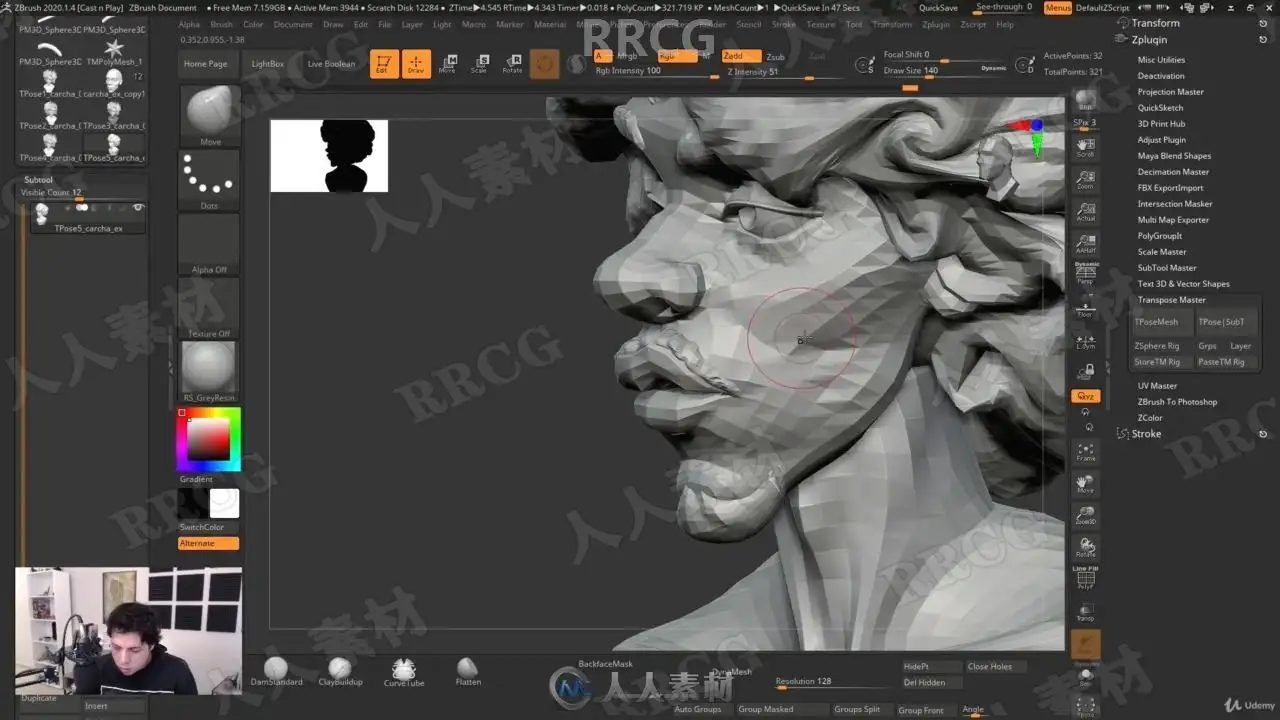Select the TMPolyMesh_1 star tool
Image resolution: width=1280 pixels, height=720 pixels.
[114, 52]
